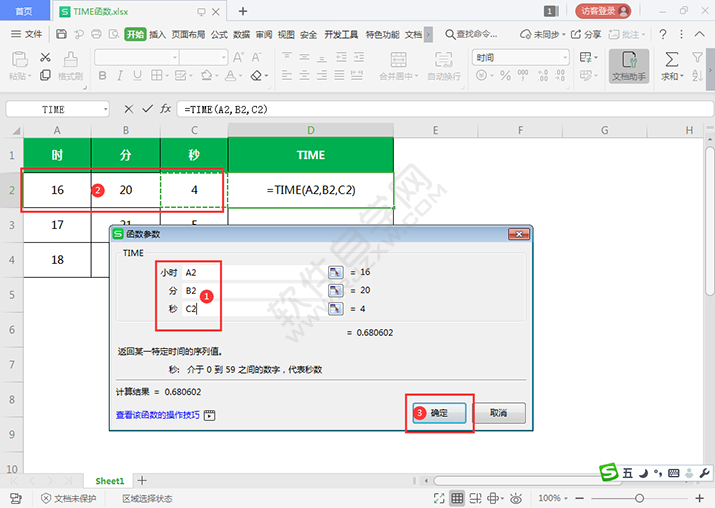Open the 查看该函数的操作技巧 link
This screenshot has height=508, width=715.
(x=158, y=415)
